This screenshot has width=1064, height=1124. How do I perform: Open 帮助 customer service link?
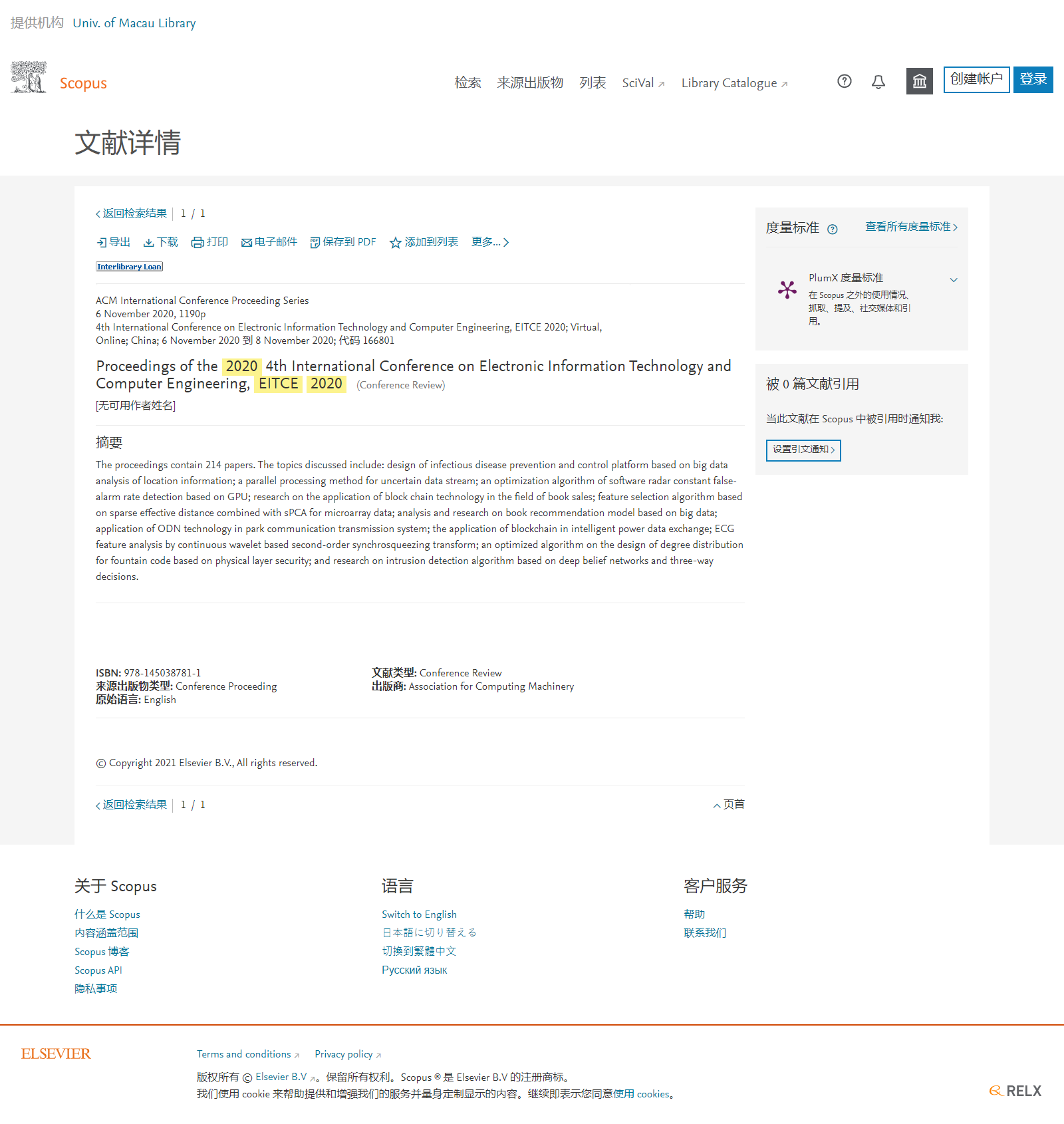tap(694, 914)
